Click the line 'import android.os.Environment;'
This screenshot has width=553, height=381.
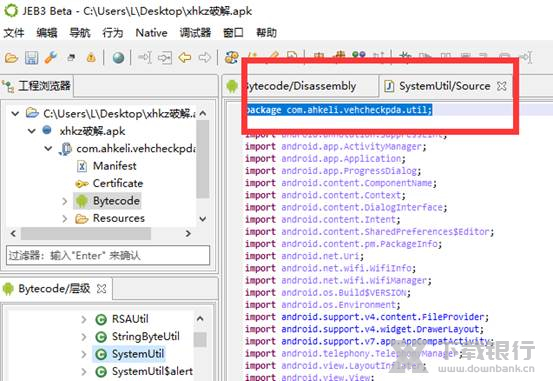click(322, 305)
